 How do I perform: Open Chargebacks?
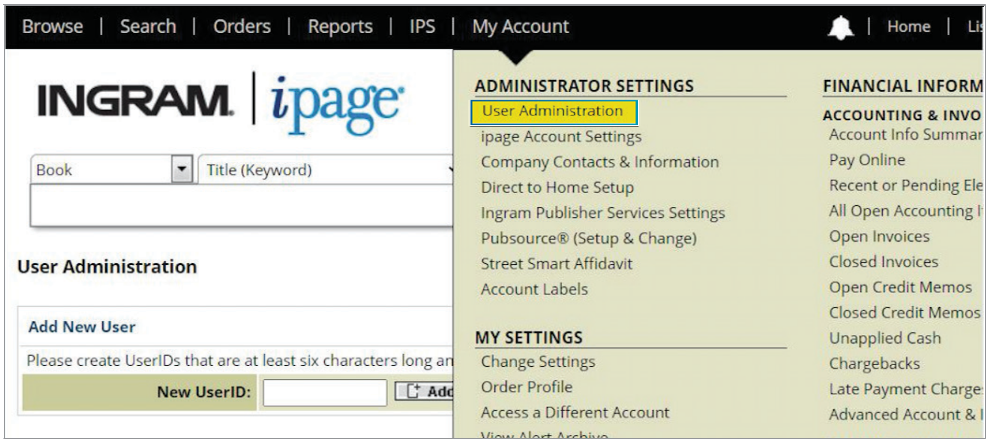[874, 363]
